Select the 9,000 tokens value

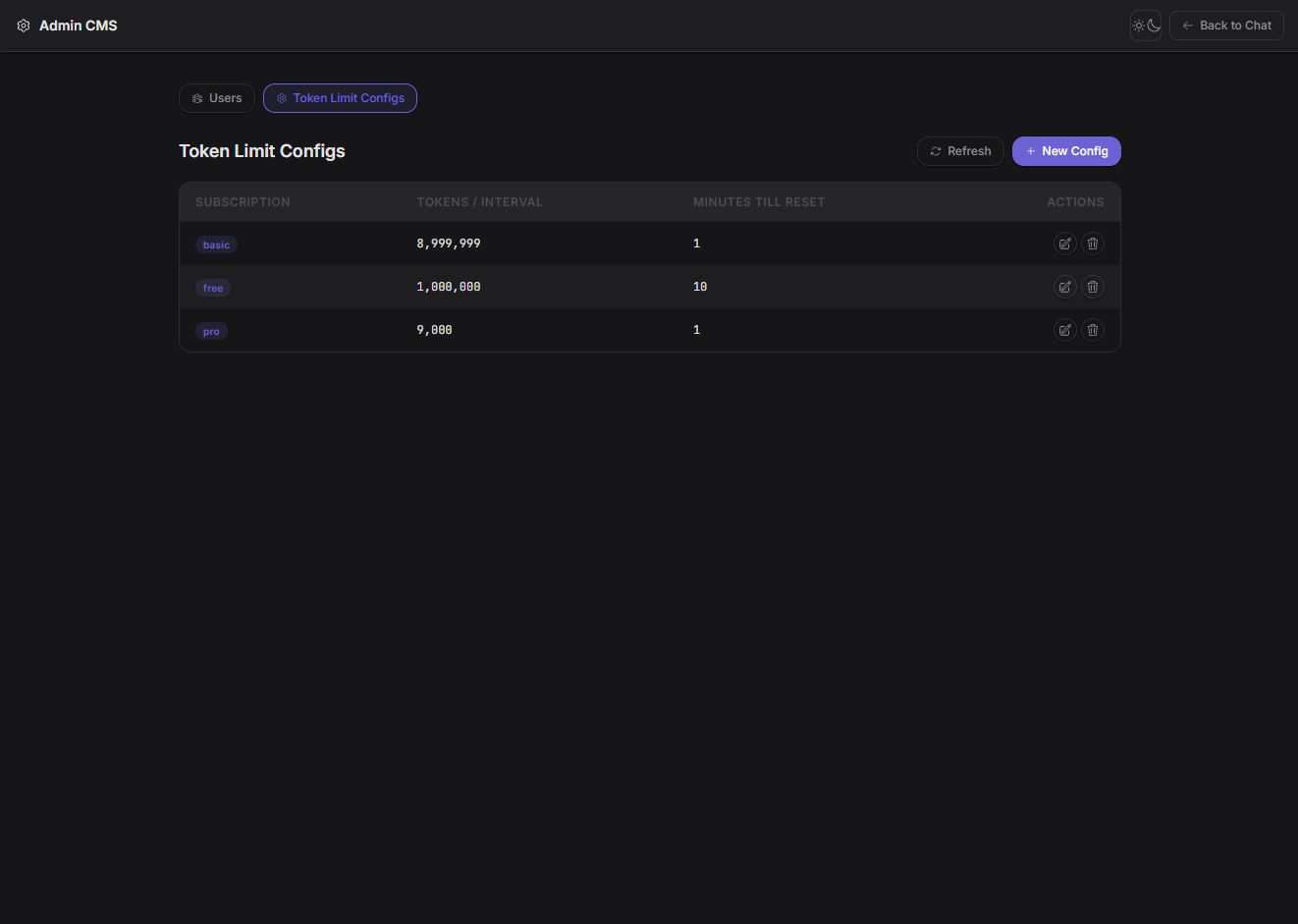click(x=435, y=330)
